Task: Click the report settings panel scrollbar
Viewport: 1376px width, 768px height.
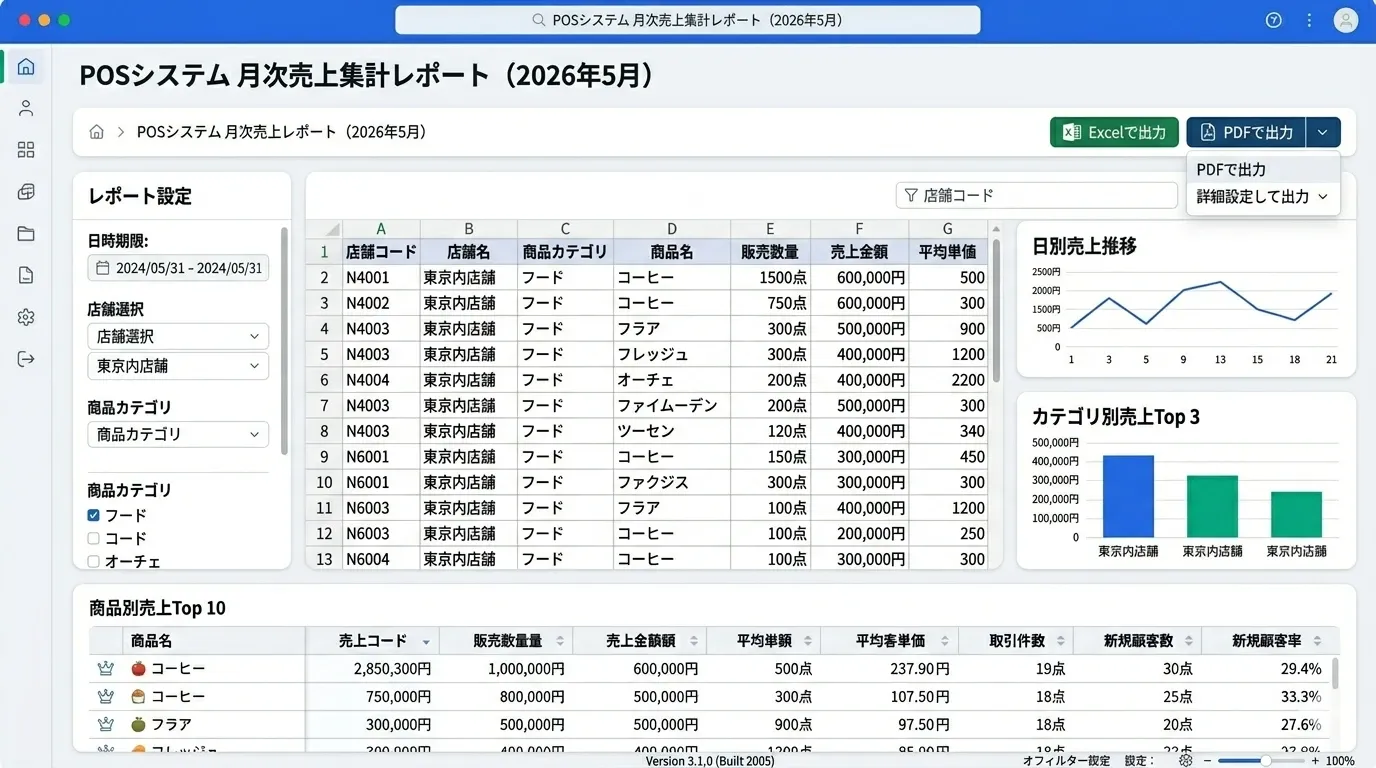Action: click(284, 340)
